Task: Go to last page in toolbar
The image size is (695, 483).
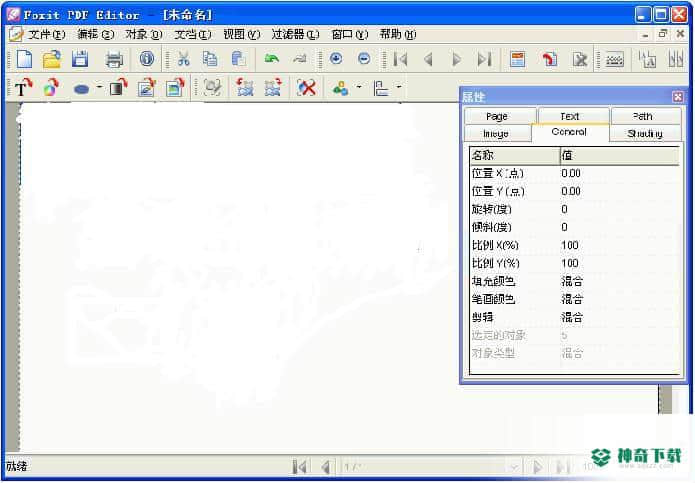Action: pyautogui.click(x=484, y=59)
